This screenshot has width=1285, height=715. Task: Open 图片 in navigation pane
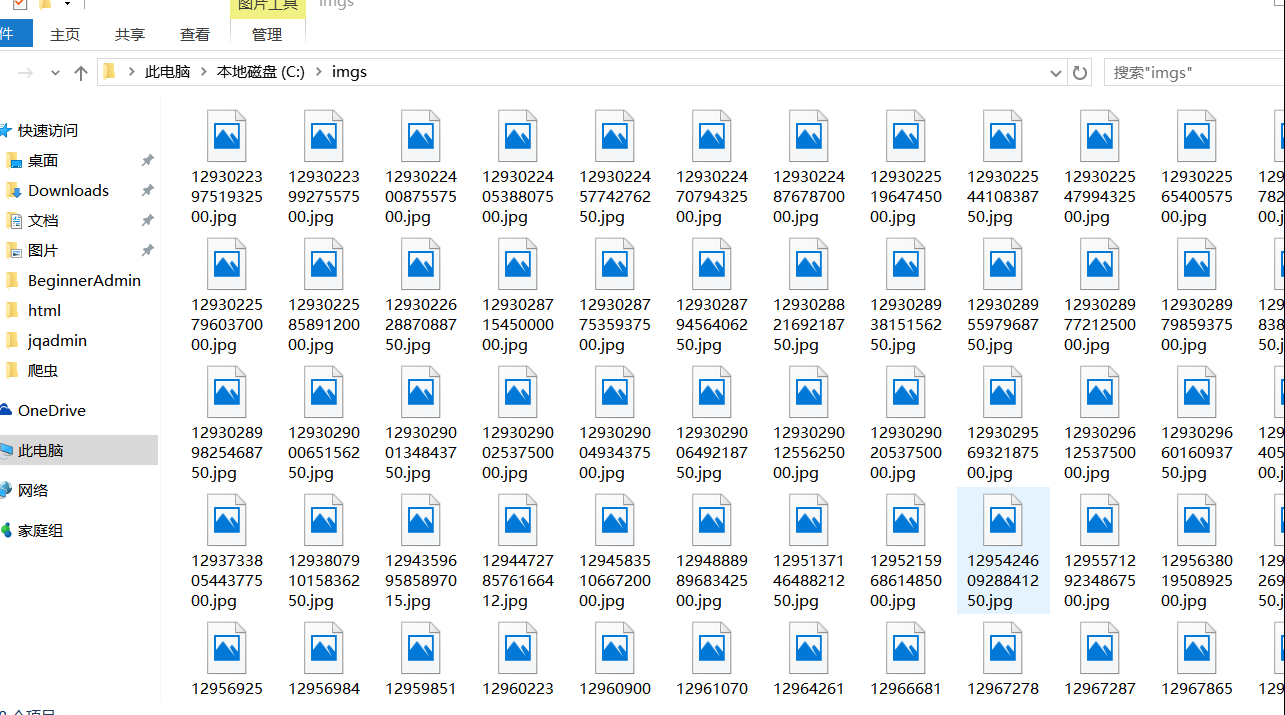pos(43,250)
